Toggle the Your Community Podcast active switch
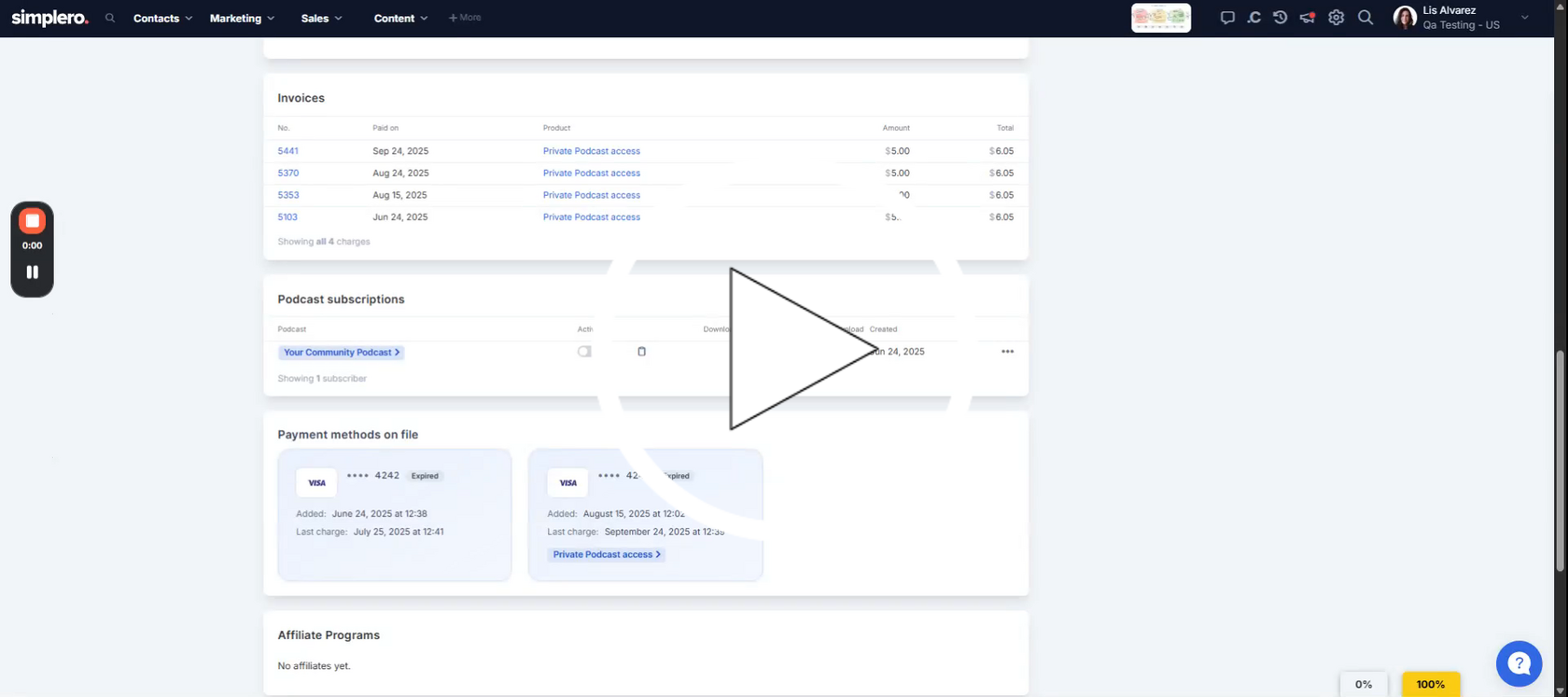 click(x=584, y=352)
